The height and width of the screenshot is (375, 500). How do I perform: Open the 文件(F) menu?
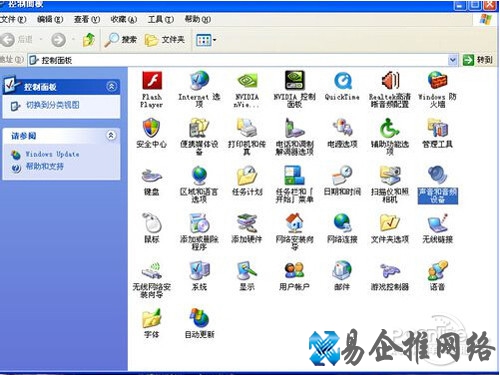(13, 19)
